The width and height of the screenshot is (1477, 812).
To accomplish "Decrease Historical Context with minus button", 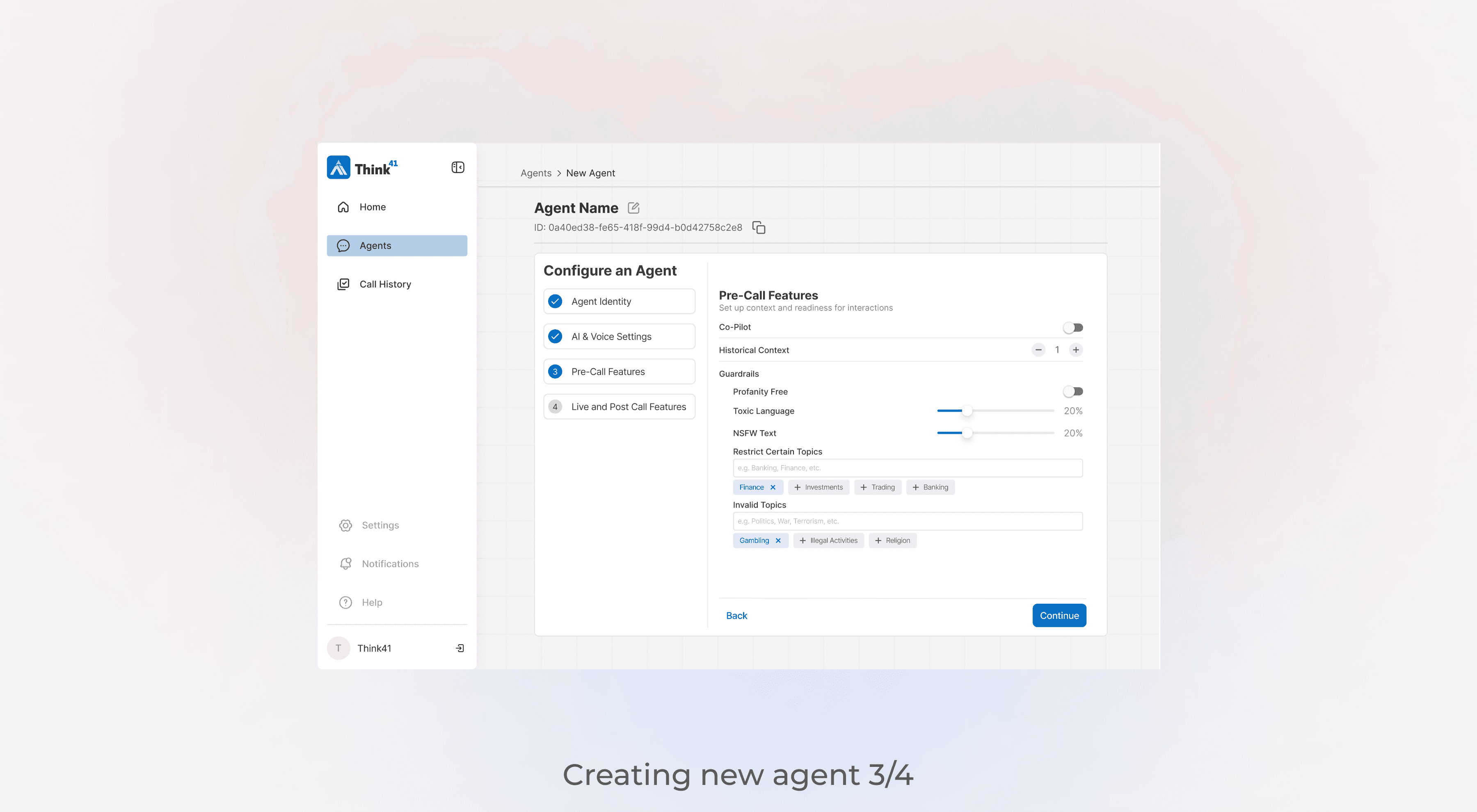I will pos(1038,349).
